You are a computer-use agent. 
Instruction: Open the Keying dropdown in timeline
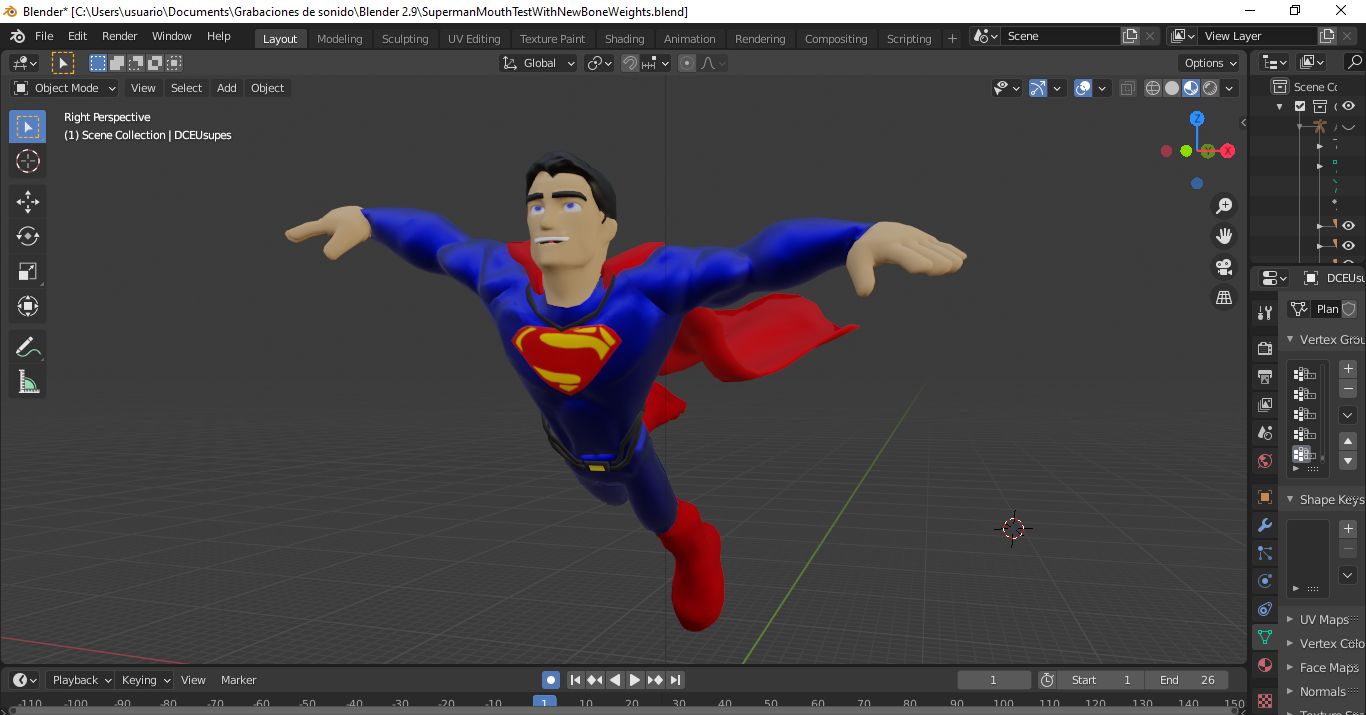[146, 680]
